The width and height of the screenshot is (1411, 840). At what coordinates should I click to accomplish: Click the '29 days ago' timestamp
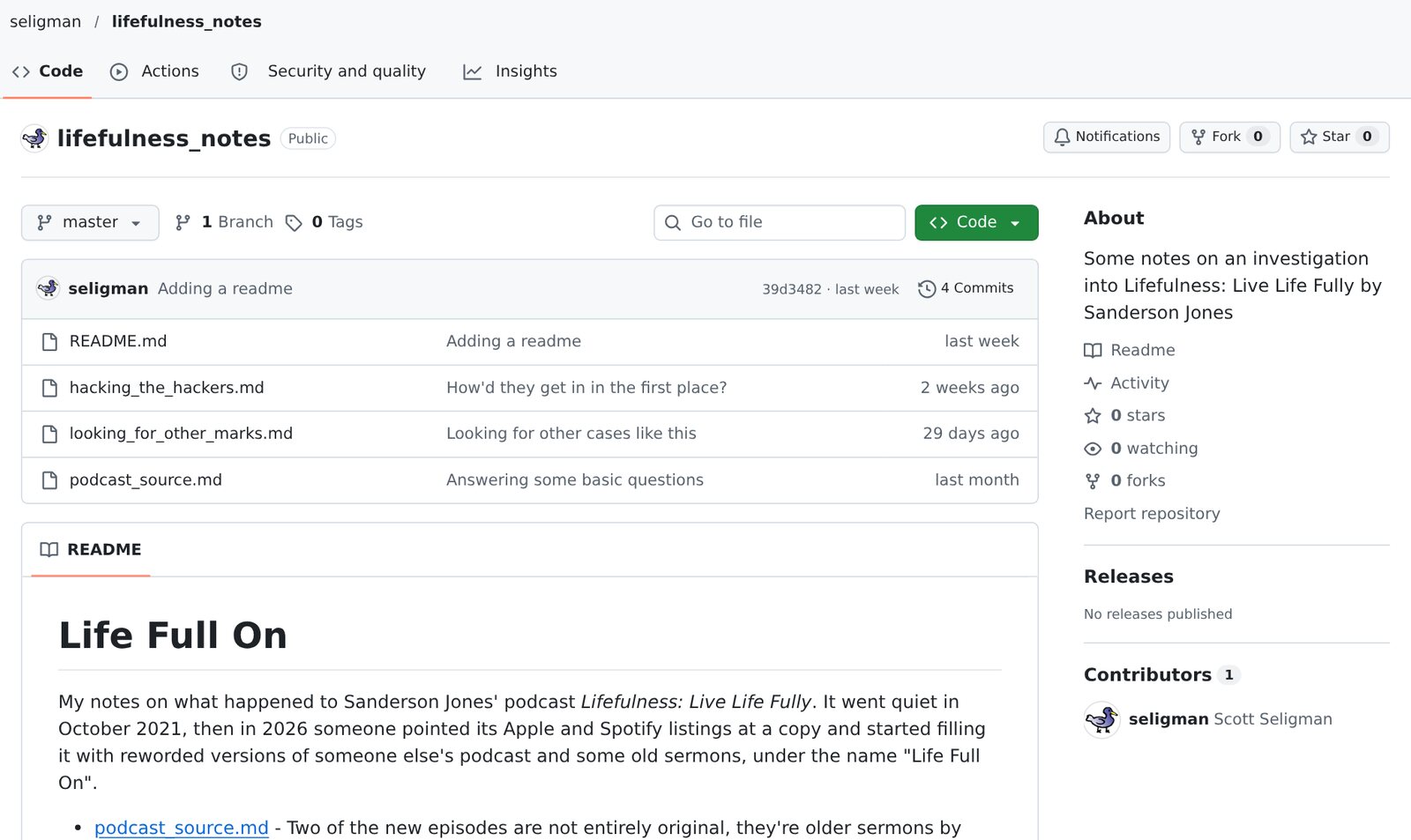(971, 434)
